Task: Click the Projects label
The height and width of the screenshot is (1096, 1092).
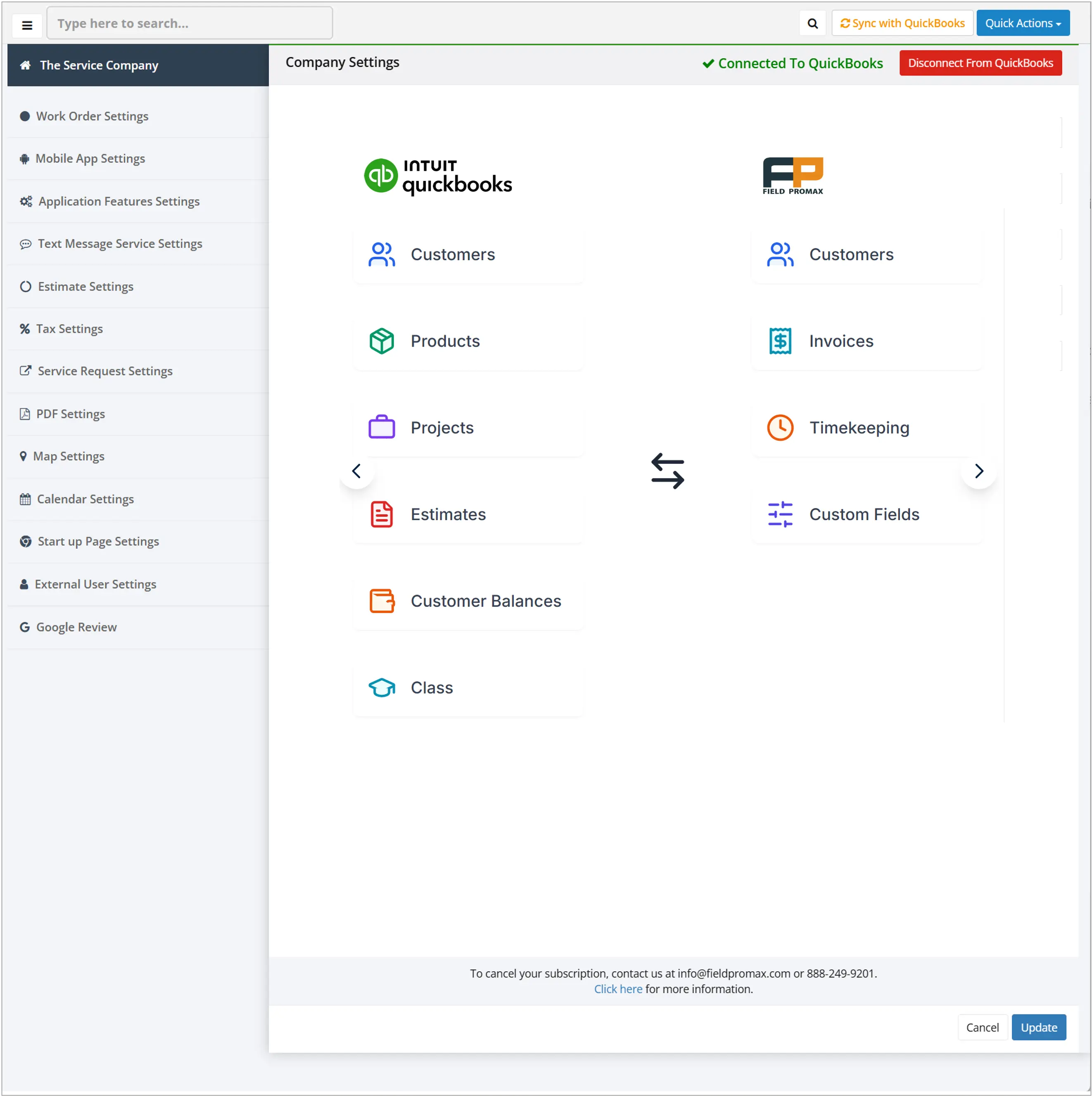Action: (442, 428)
